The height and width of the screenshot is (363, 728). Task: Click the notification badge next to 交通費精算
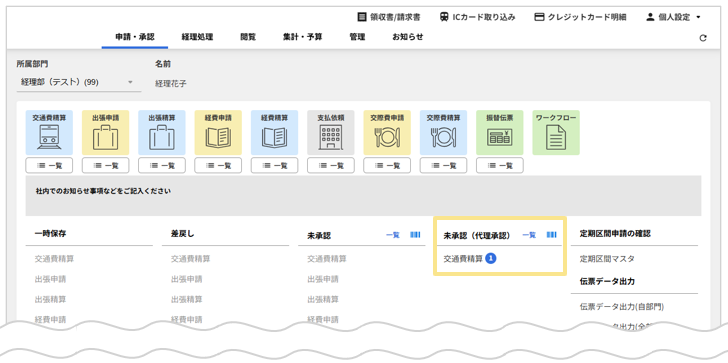[x=491, y=259]
